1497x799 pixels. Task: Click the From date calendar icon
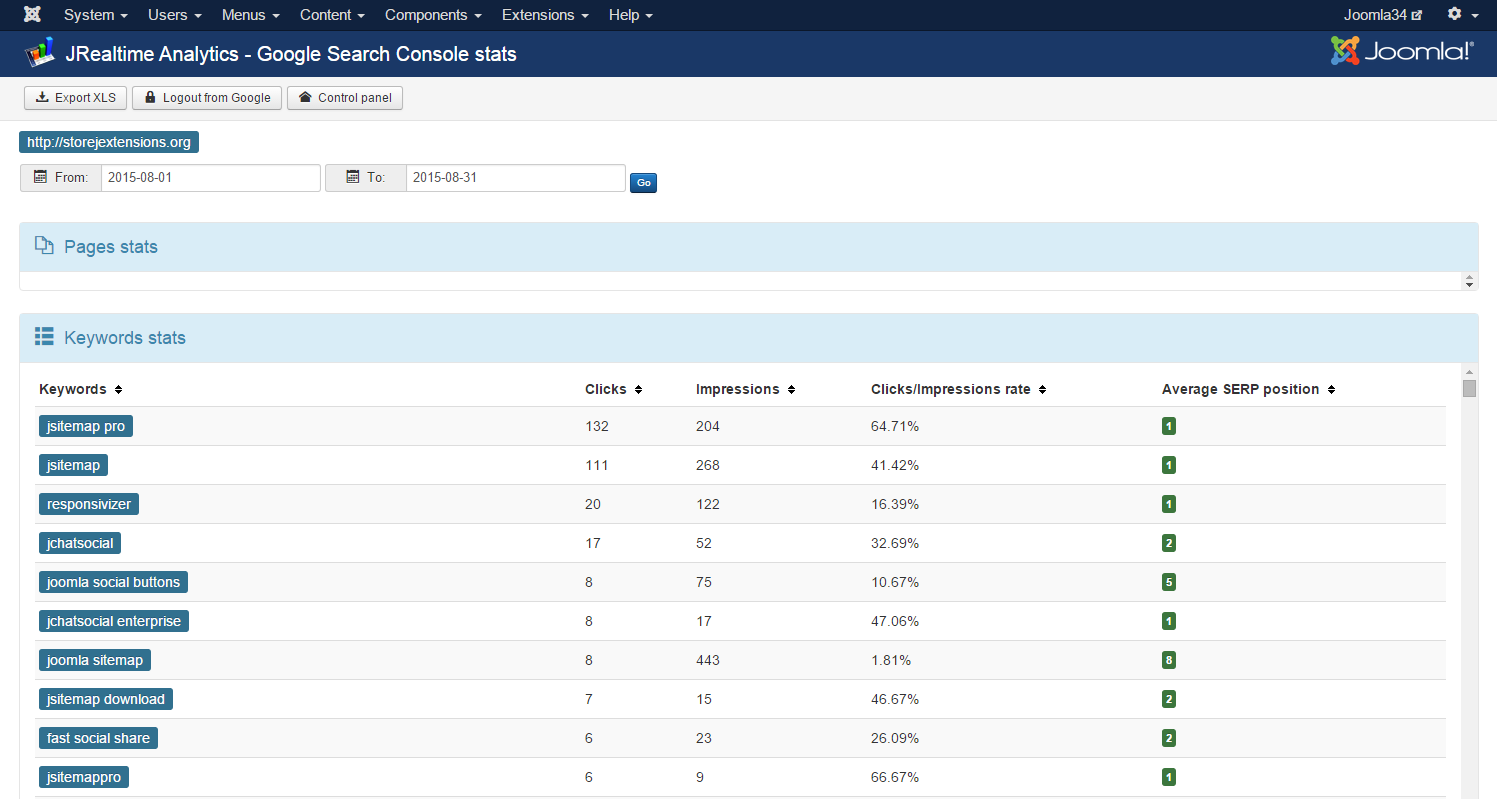[x=41, y=177]
